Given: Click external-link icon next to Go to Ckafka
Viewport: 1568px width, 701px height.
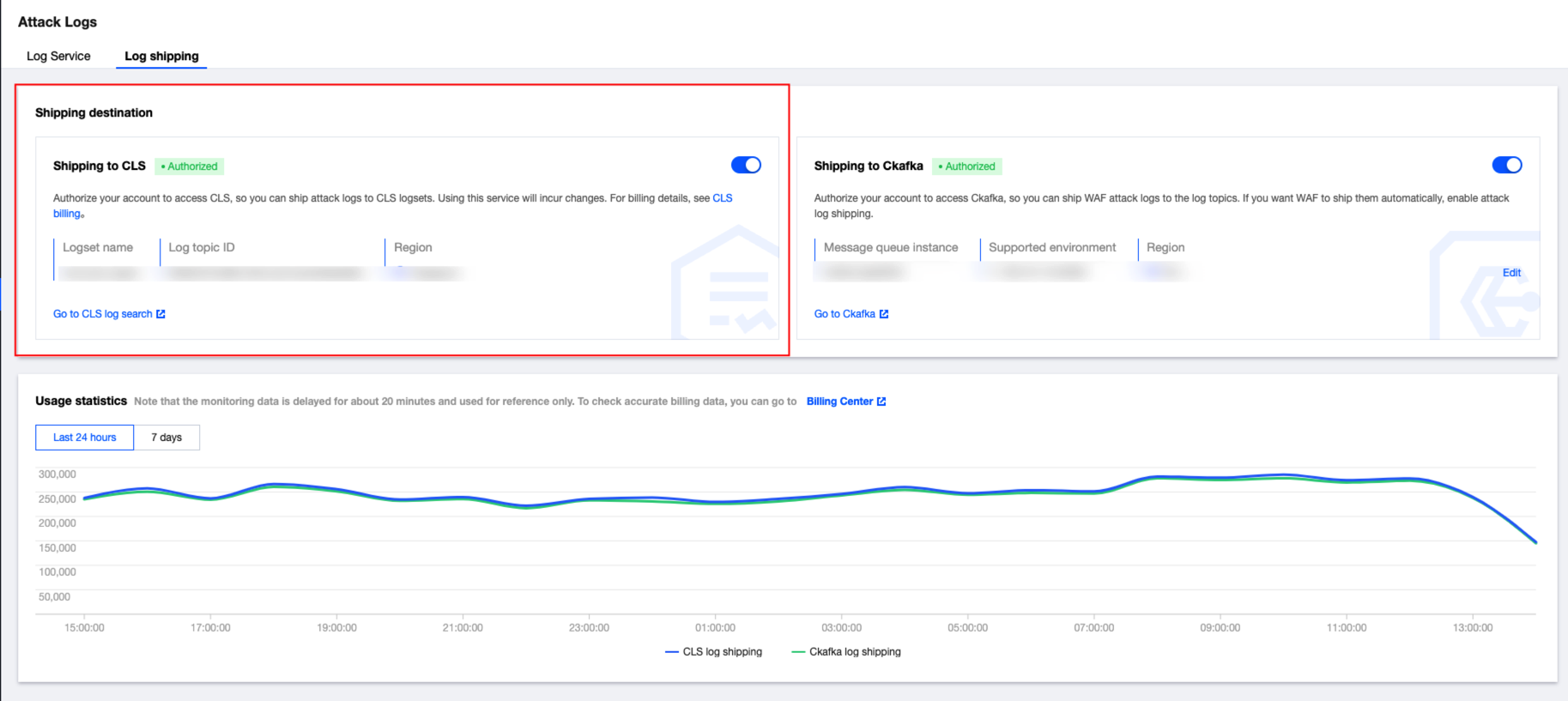Looking at the screenshot, I should click(x=884, y=314).
